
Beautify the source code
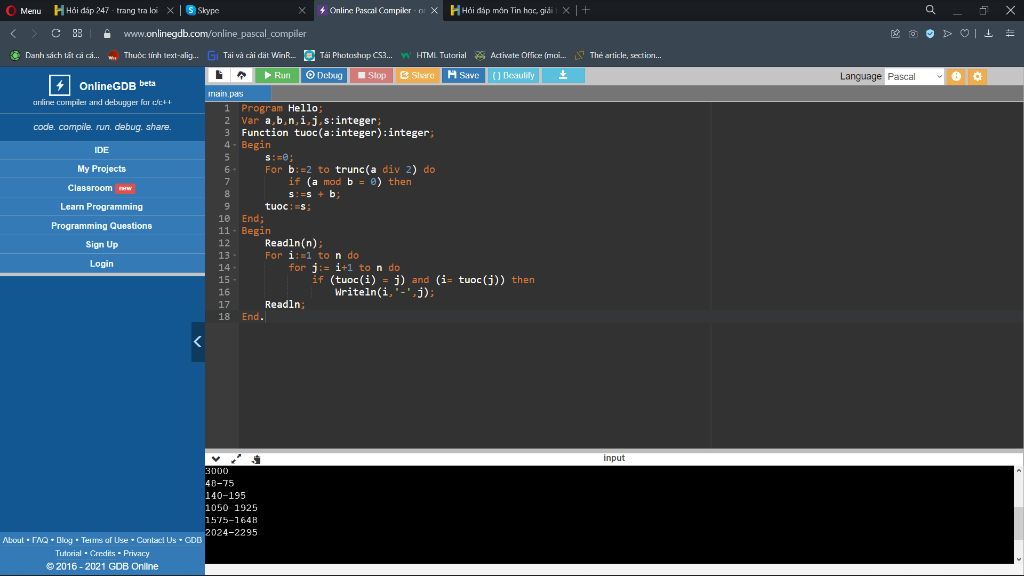click(x=513, y=75)
